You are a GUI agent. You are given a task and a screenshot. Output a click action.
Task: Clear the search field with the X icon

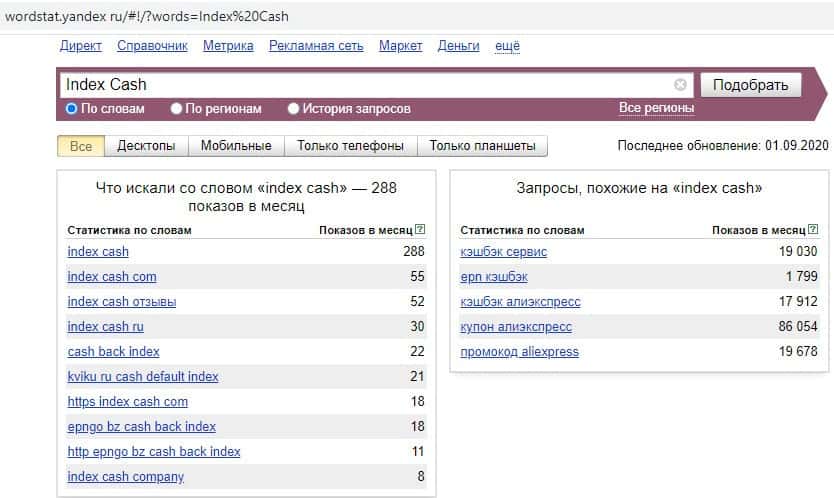tap(680, 85)
